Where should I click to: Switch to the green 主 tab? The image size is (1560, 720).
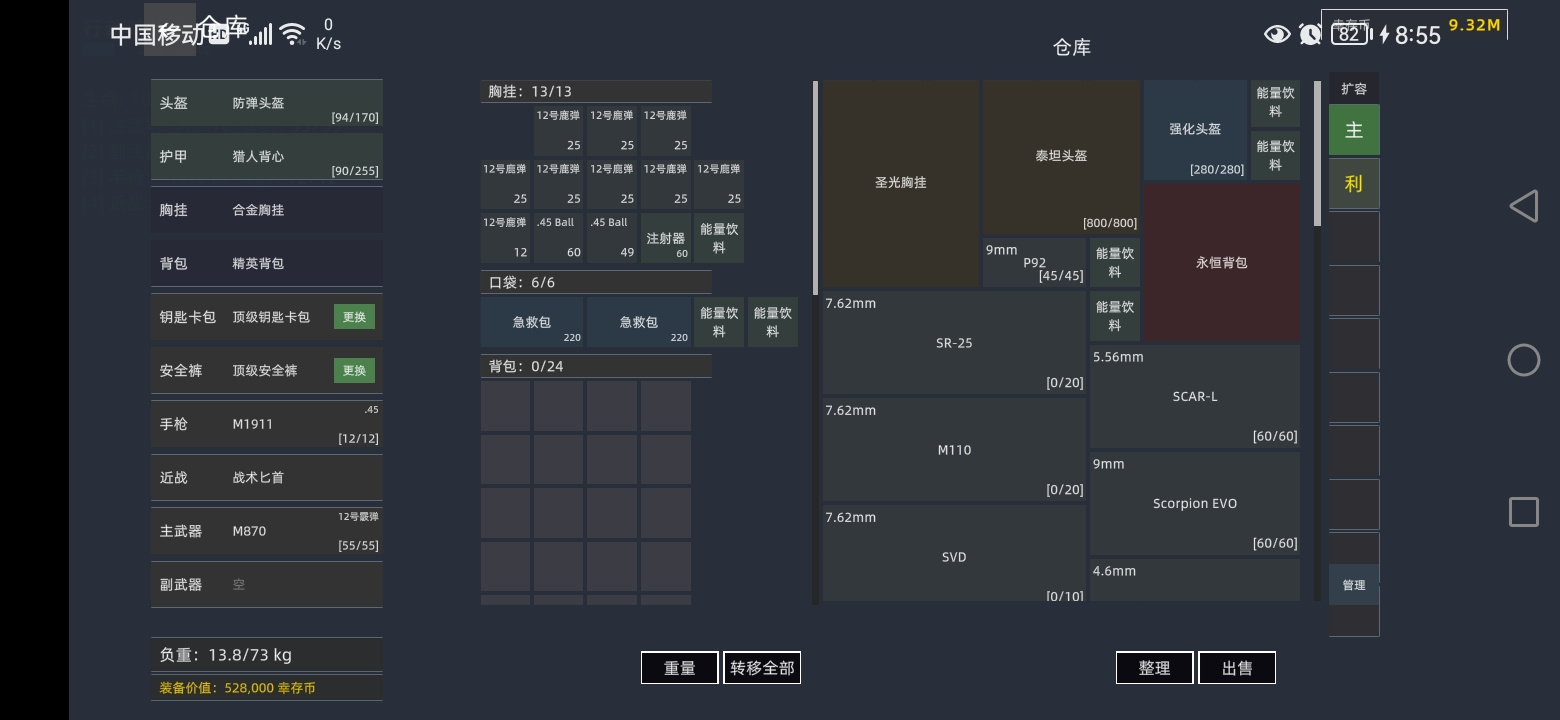point(1354,130)
